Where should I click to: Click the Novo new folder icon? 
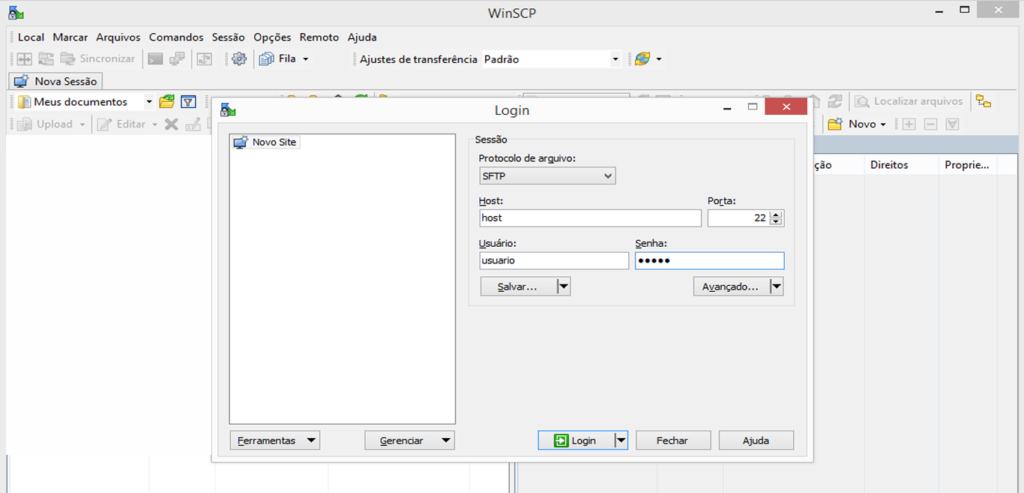pyautogui.click(x=835, y=124)
